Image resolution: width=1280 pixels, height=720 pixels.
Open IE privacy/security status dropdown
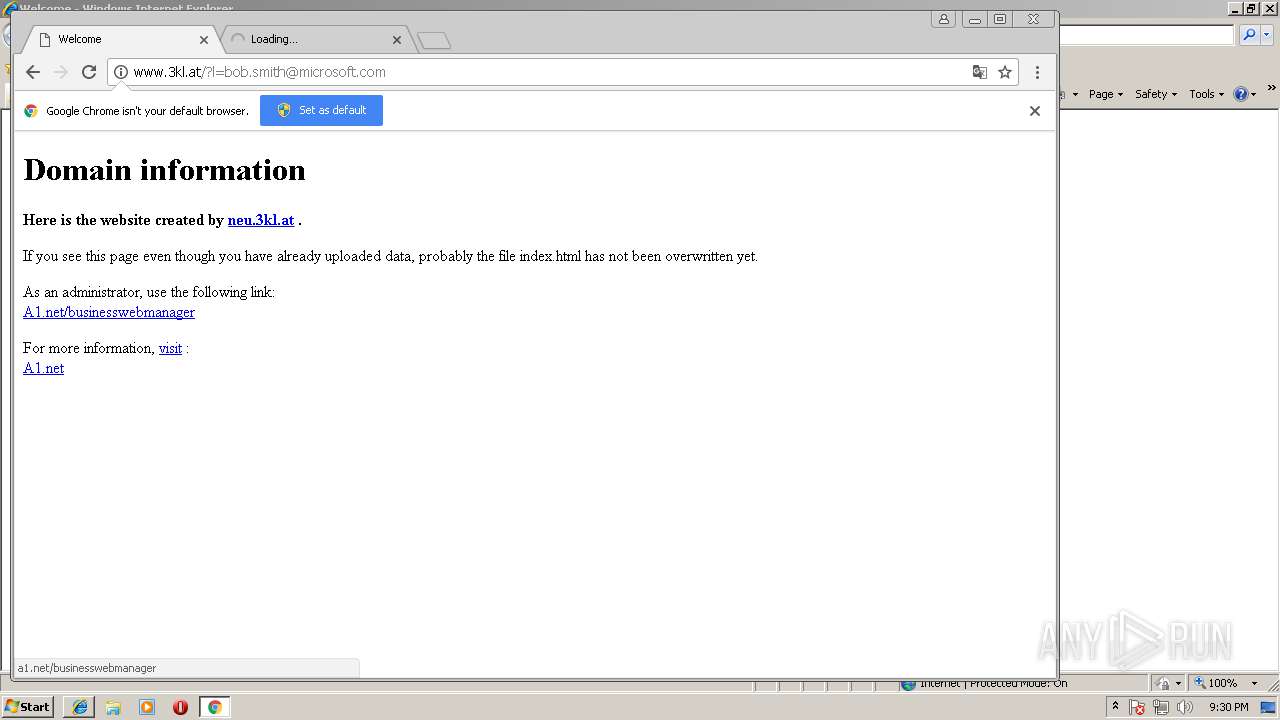click(1169, 683)
